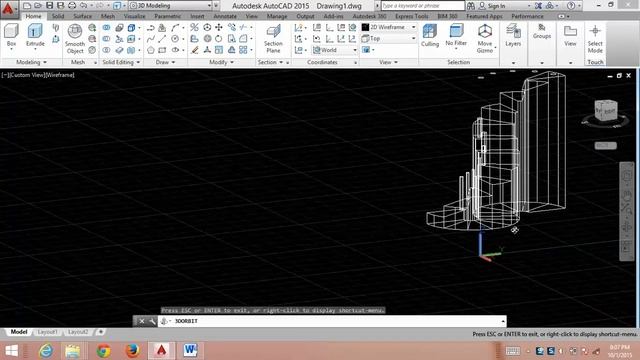Open the World UCS dropdown

(334, 50)
